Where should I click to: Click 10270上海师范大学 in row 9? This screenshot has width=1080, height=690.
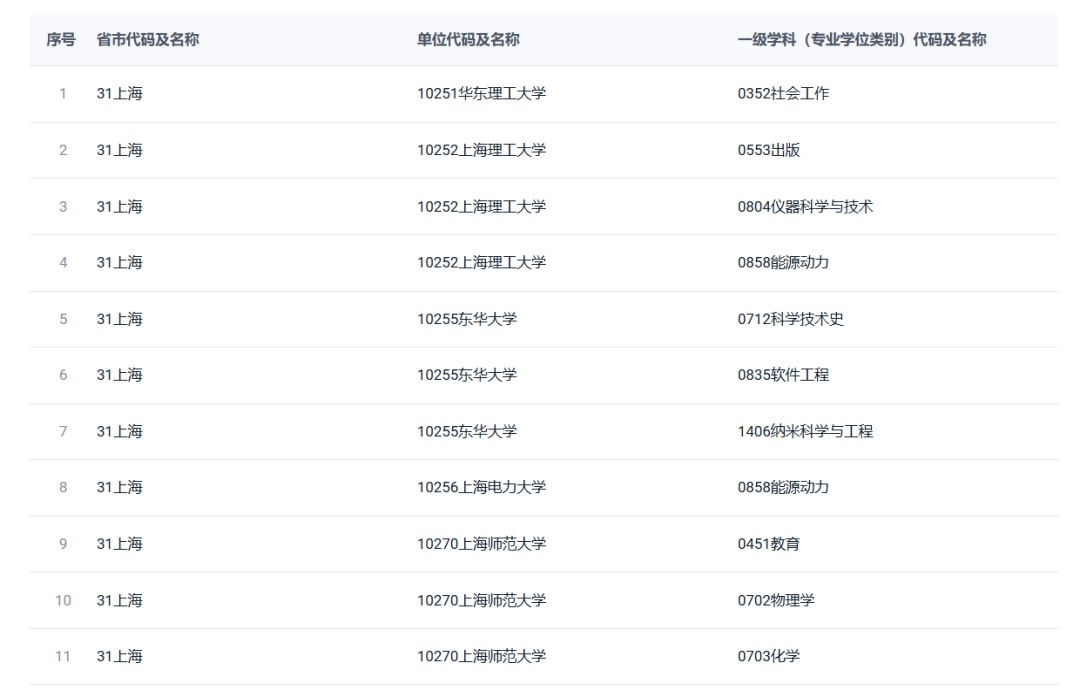[481, 544]
